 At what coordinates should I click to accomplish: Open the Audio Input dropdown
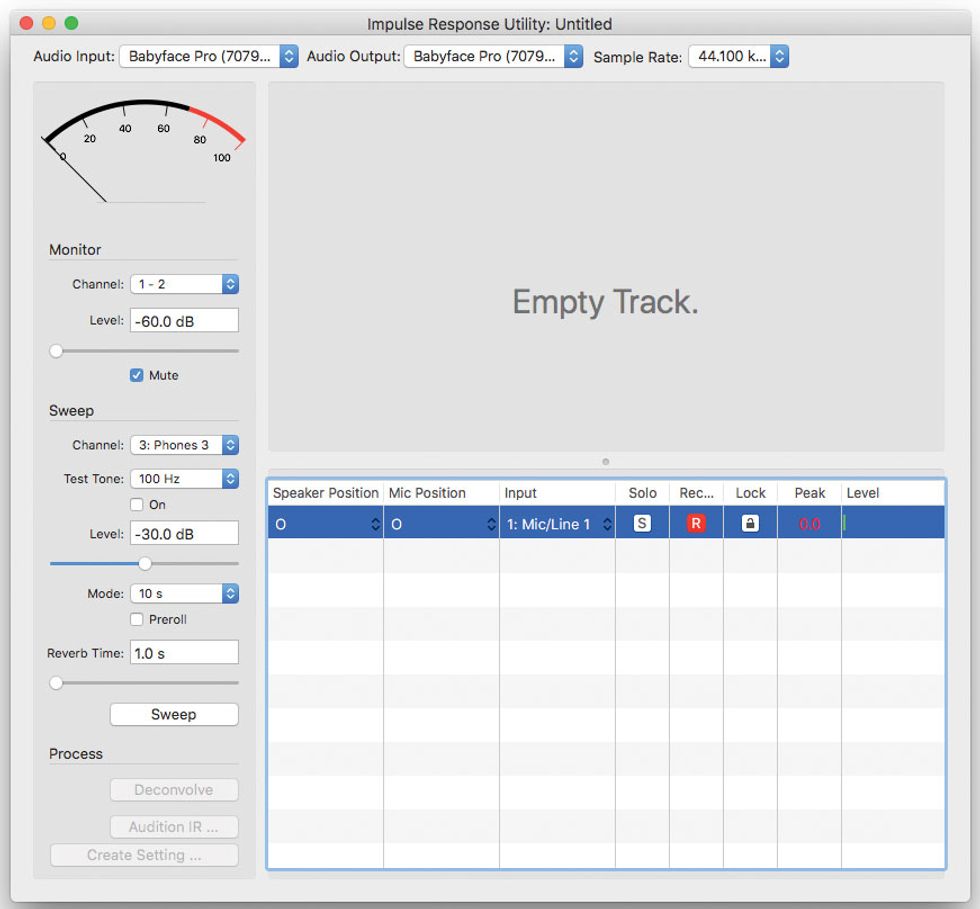tap(208, 57)
